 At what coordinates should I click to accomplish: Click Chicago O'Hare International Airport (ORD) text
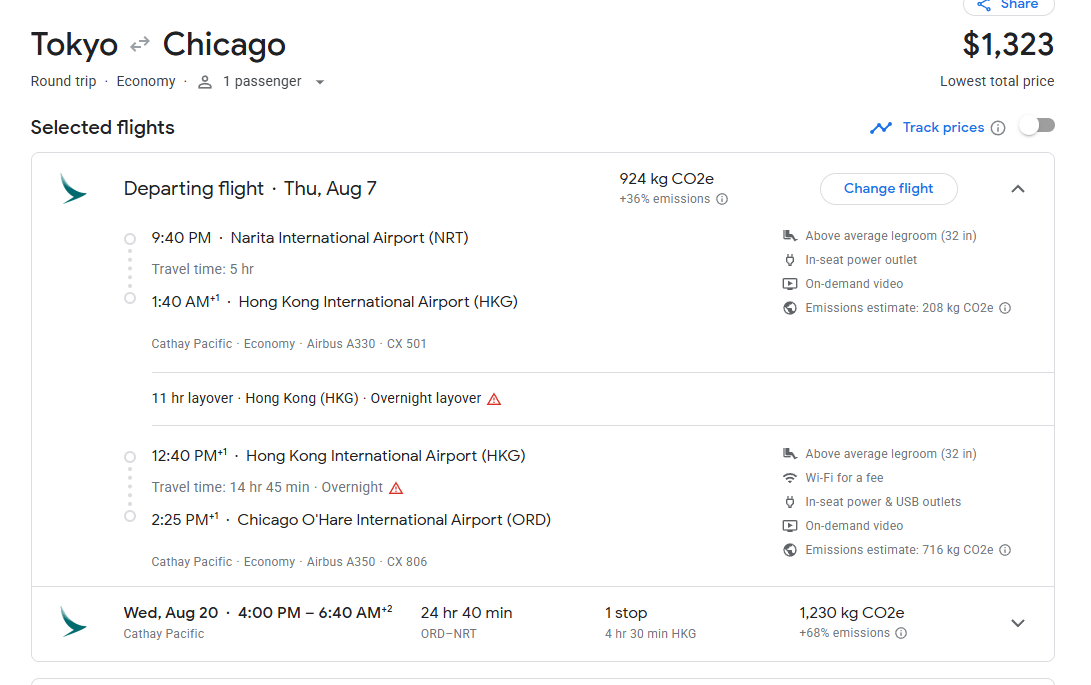click(x=394, y=520)
